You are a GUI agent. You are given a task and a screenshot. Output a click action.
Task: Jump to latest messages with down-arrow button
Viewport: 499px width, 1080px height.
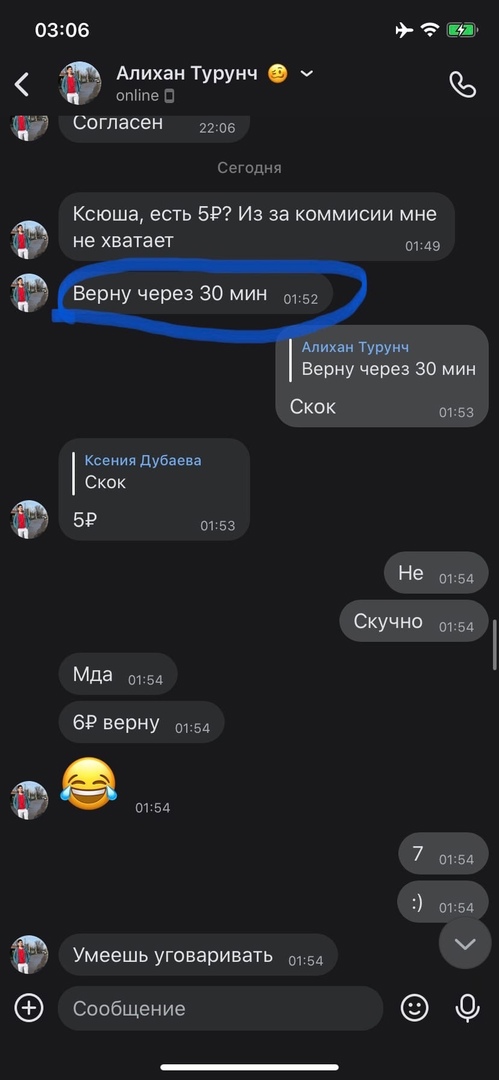[465, 944]
